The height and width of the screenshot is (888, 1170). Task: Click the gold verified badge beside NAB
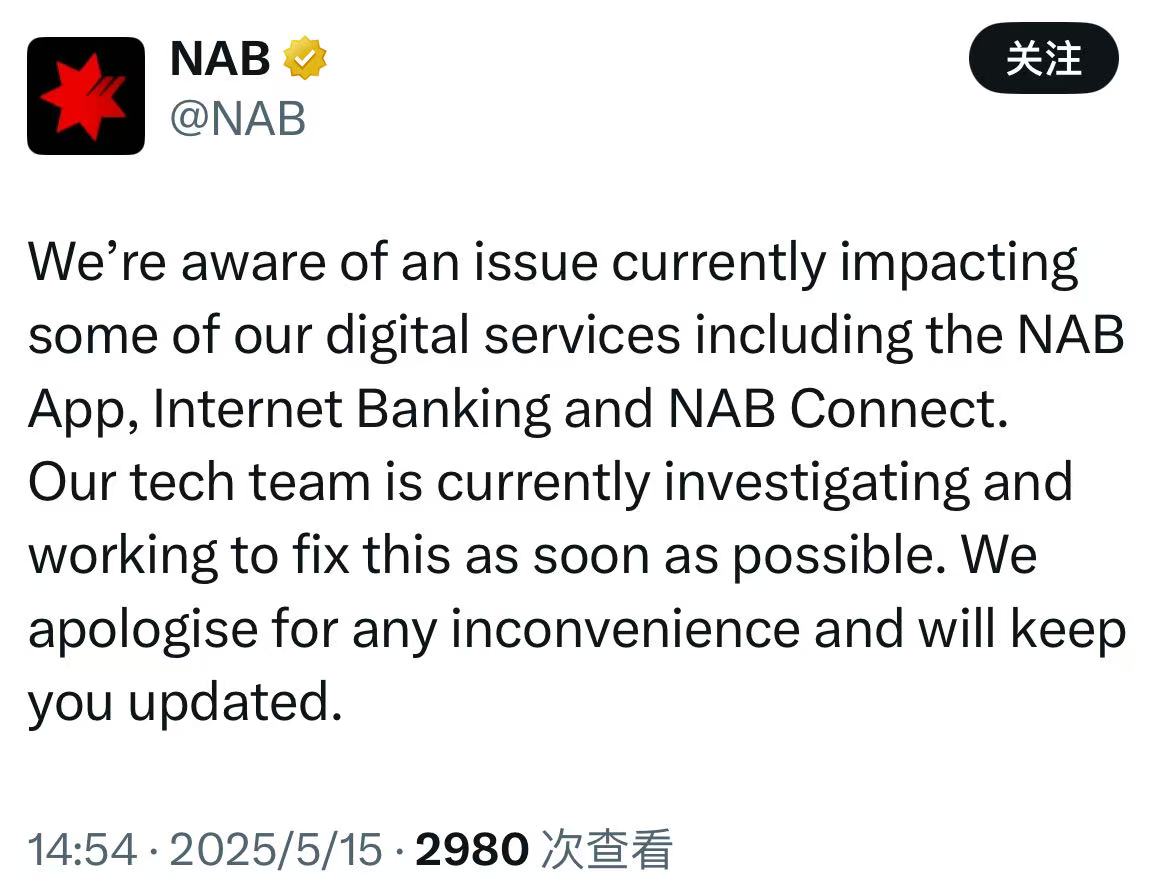click(304, 58)
